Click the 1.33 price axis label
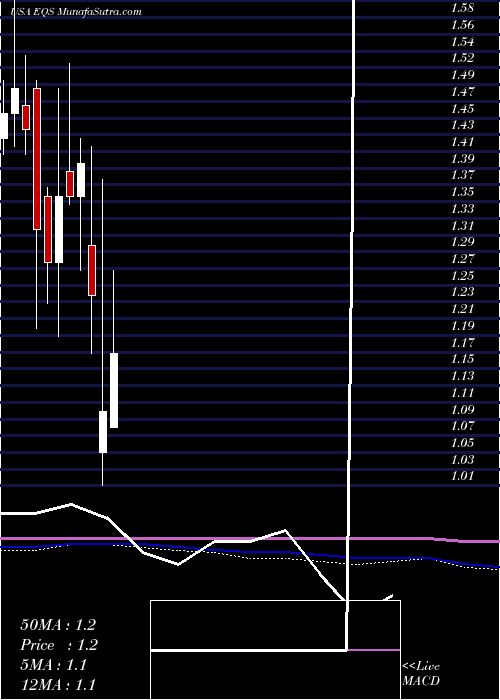Screen dimensions: 500x700 point(462,209)
